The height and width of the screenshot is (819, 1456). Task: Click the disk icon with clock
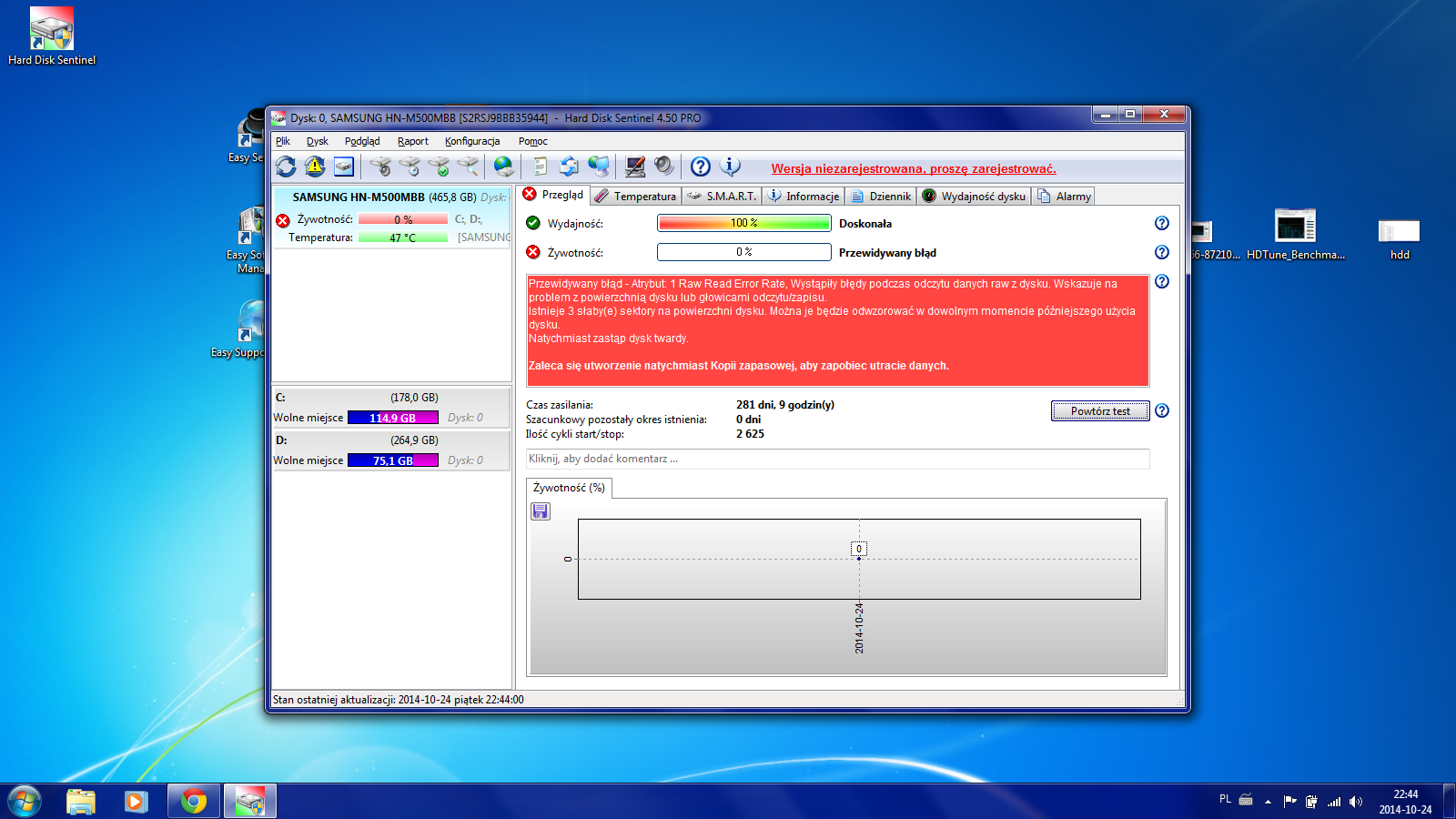coord(409,167)
